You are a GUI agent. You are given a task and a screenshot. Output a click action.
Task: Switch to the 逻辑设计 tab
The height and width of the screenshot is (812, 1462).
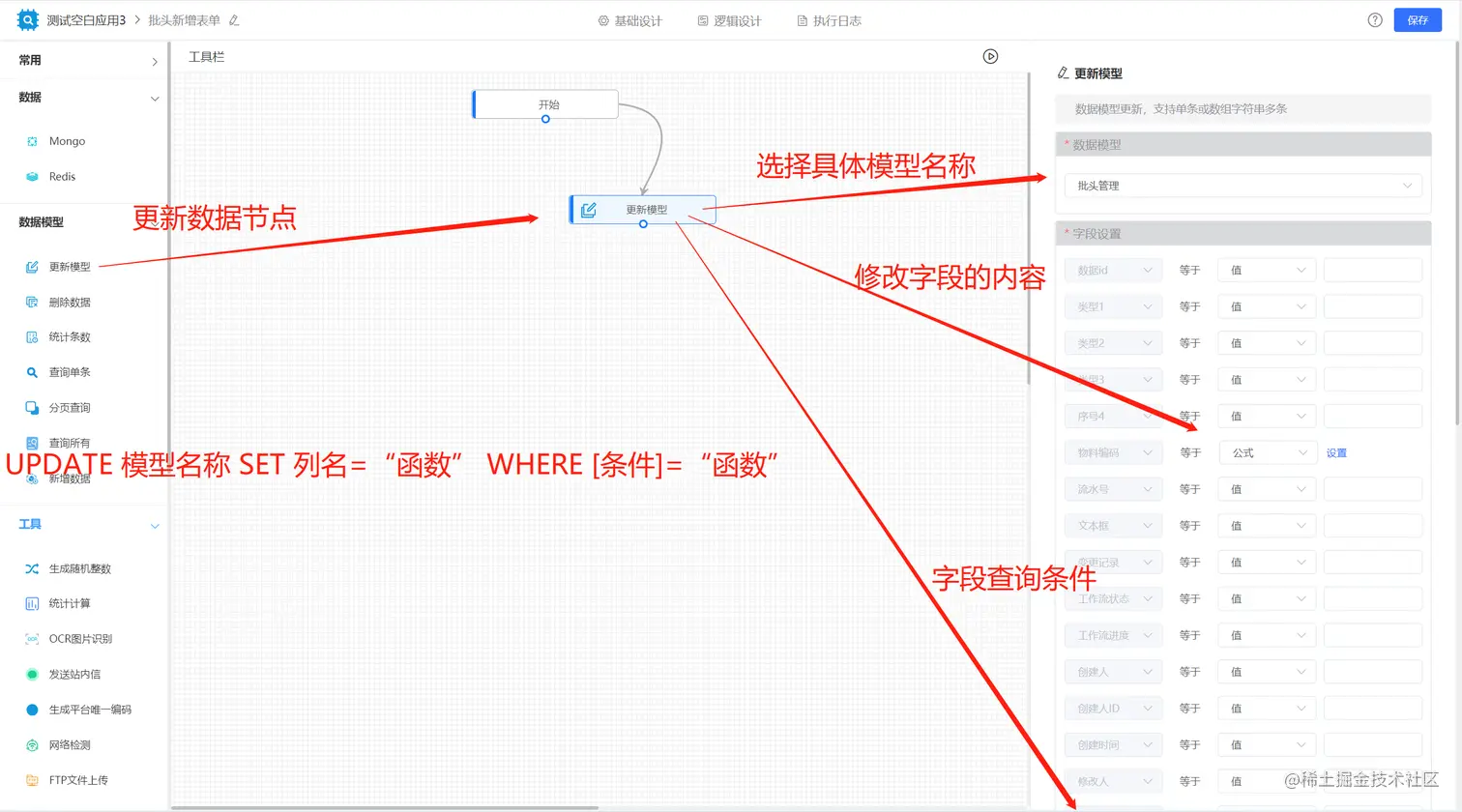click(729, 20)
